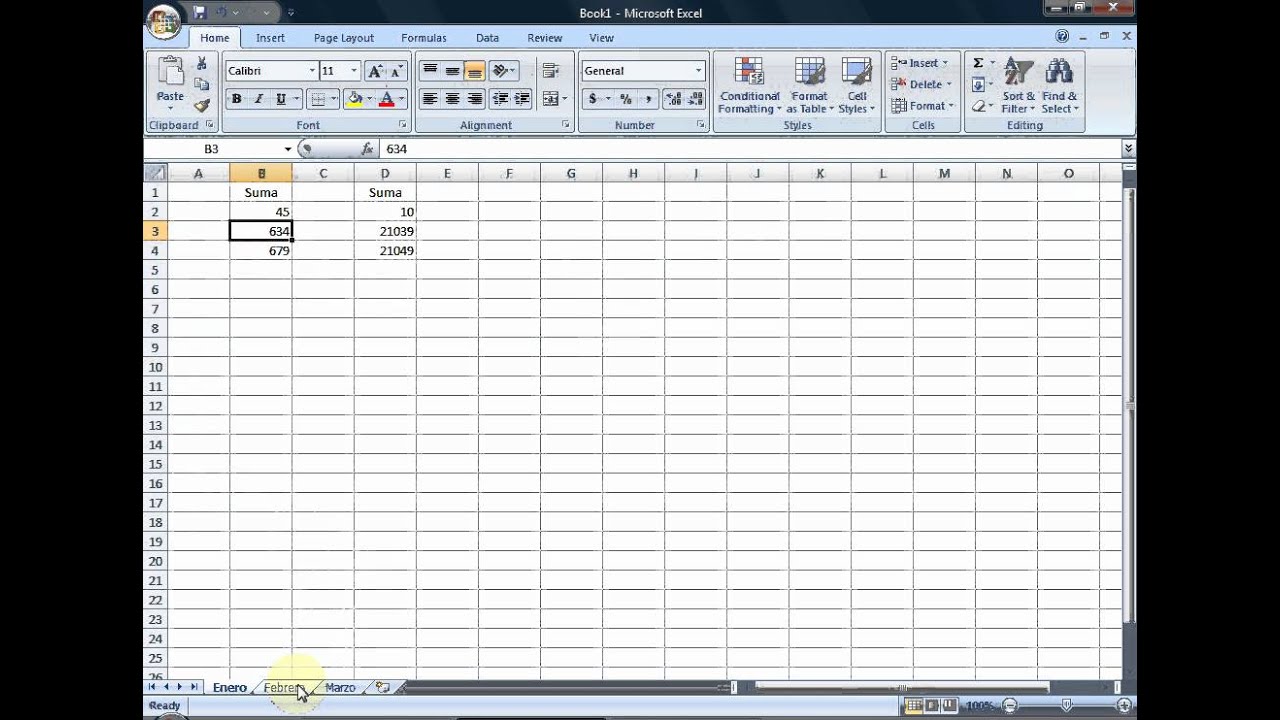Open the Calibri font name dropdown
The height and width of the screenshot is (720, 1280).
312,71
